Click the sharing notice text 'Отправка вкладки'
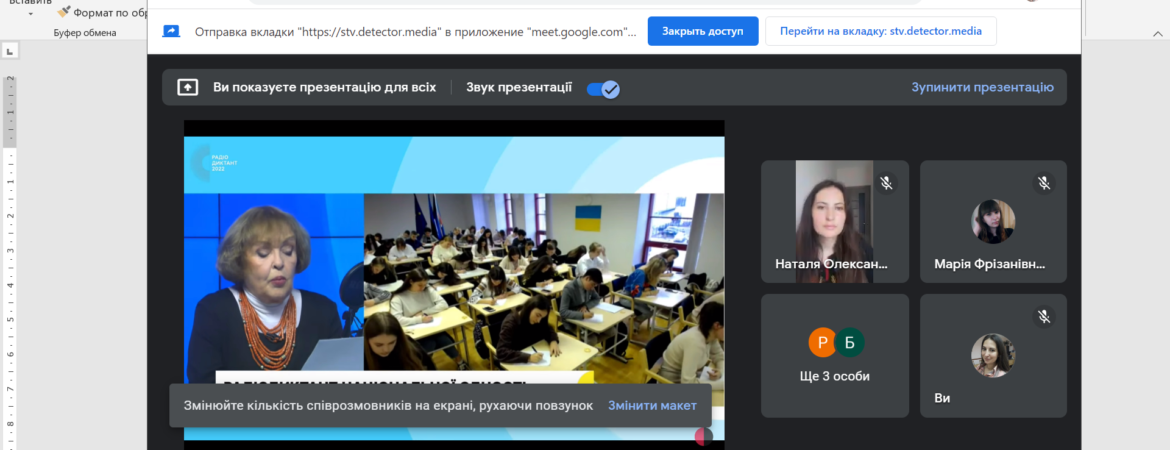Image resolution: width=1170 pixels, height=450 pixels. click(416, 32)
